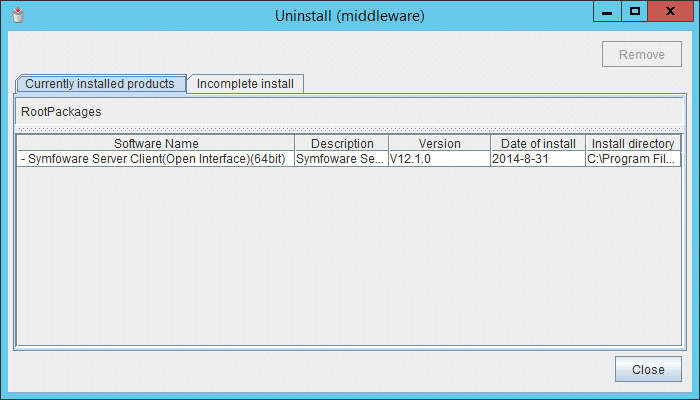Close the window with the red X button

[x=670, y=12]
